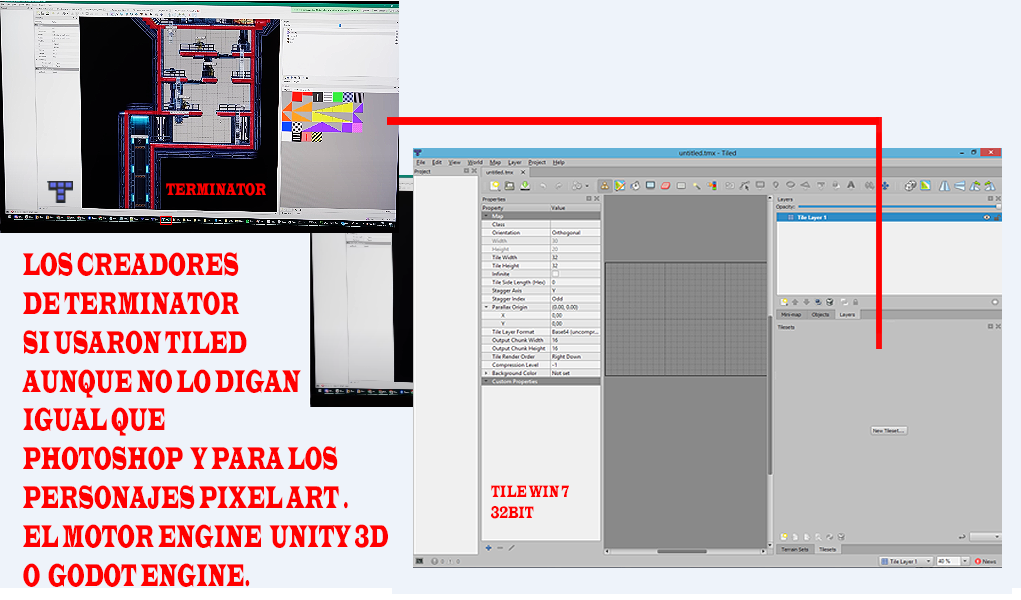Expand the Background Color property

click(x=486, y=373)
